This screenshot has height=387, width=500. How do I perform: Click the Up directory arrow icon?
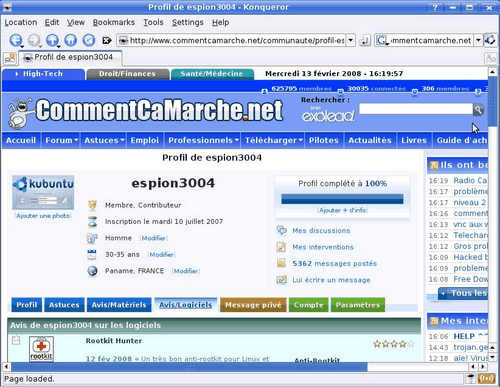coord(52,40)
